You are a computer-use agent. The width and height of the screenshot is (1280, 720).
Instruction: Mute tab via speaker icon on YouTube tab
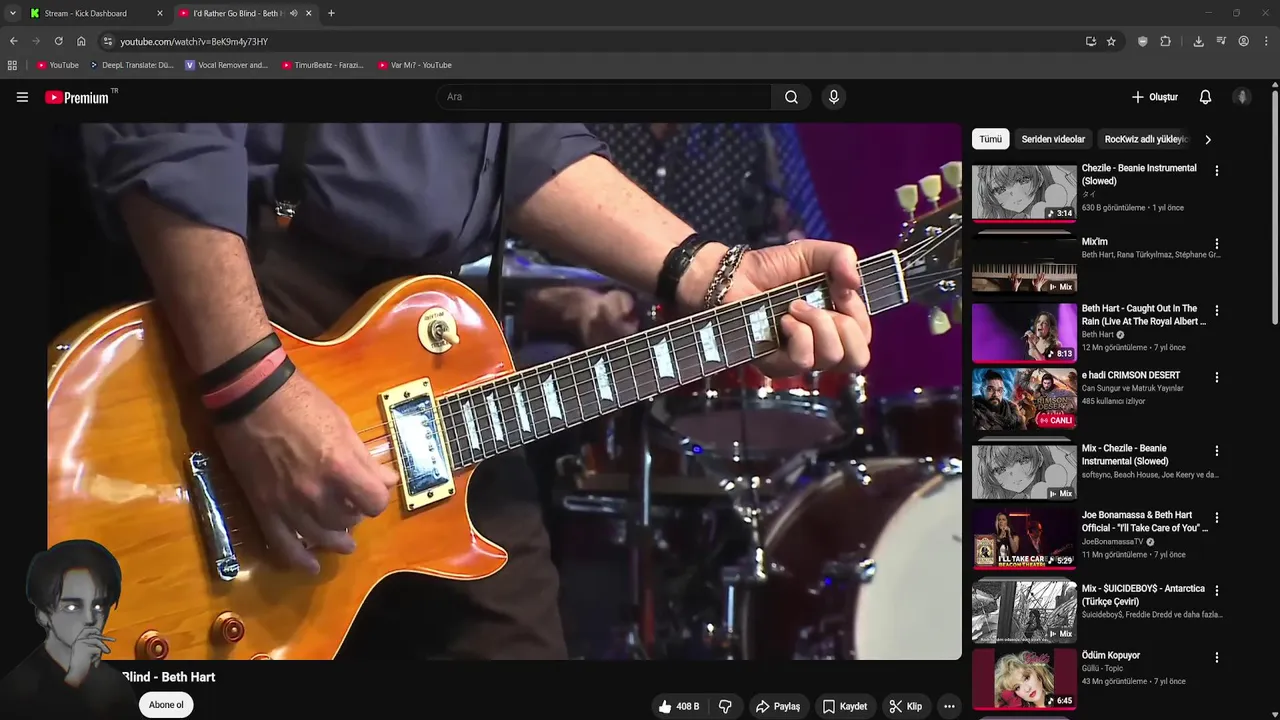[293, 13]
